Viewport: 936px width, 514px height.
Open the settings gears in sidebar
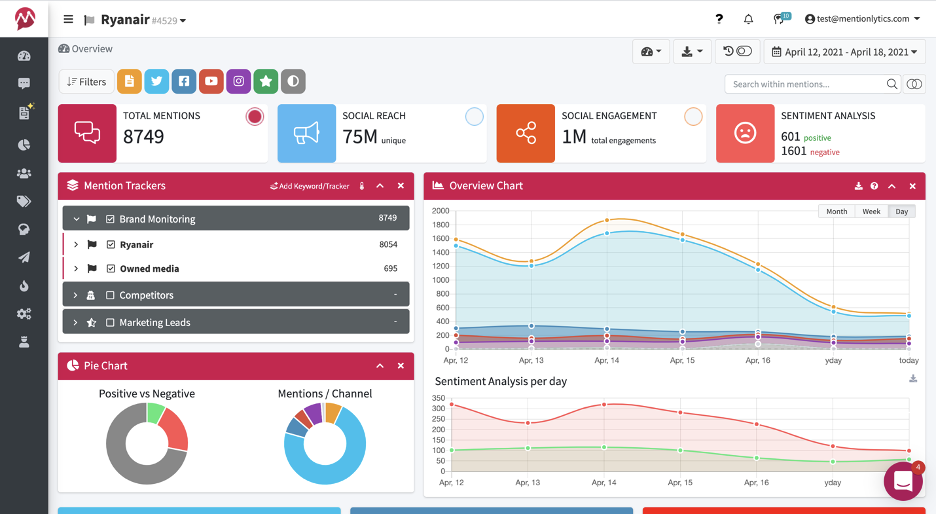point(24,314)
